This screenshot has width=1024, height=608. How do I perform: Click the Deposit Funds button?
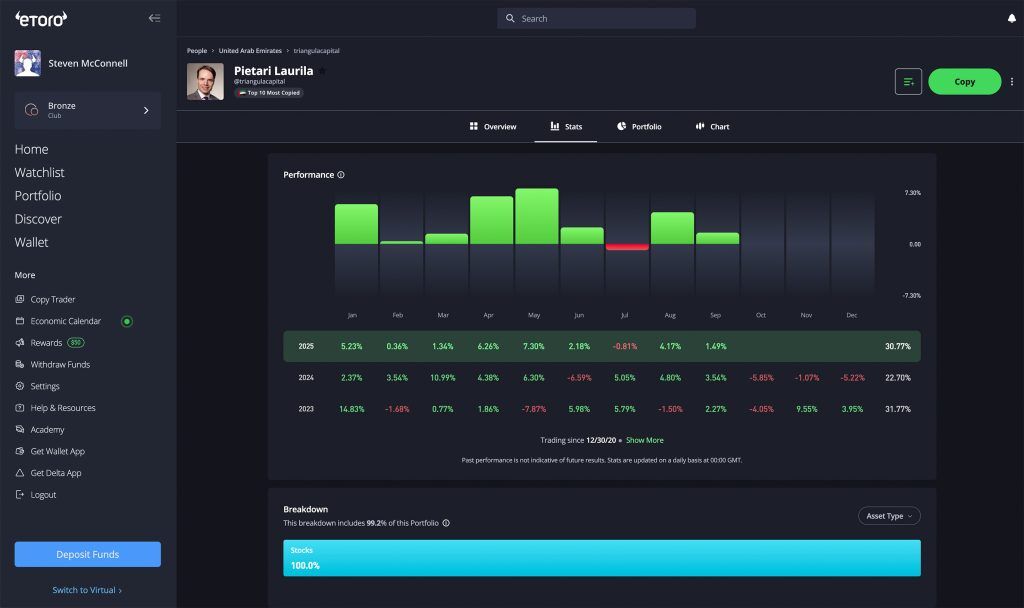click(87, 554)
